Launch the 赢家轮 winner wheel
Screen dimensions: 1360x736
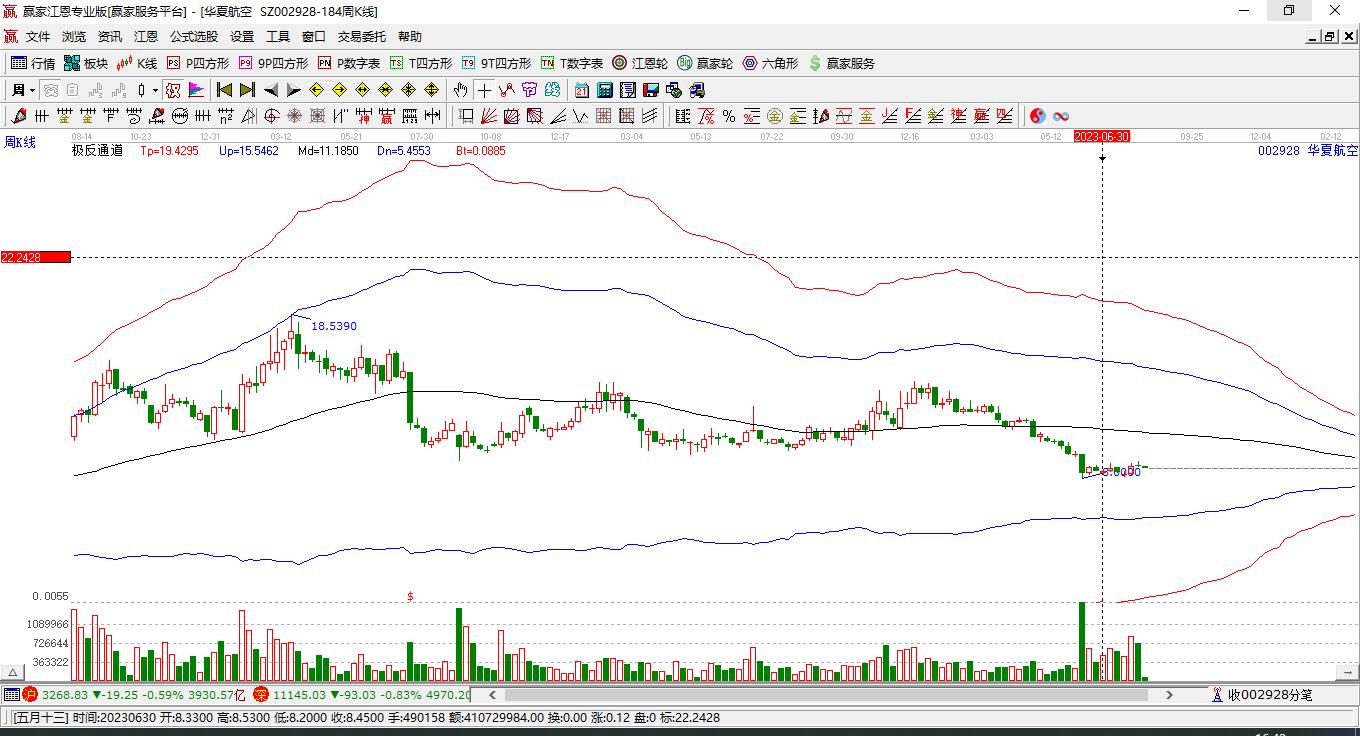pyautogui.click(x=705, y=63)
